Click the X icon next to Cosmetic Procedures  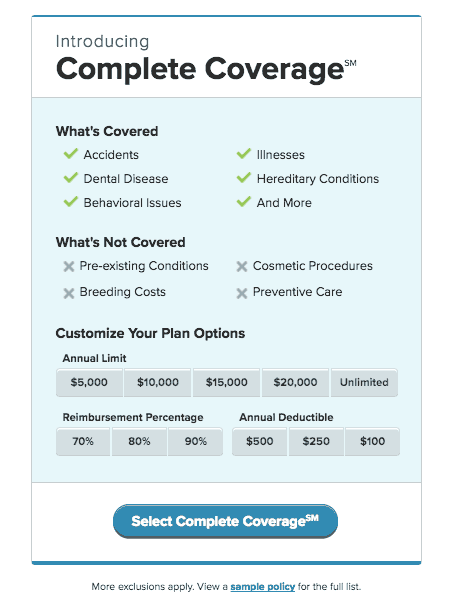(x=242, y=266)
